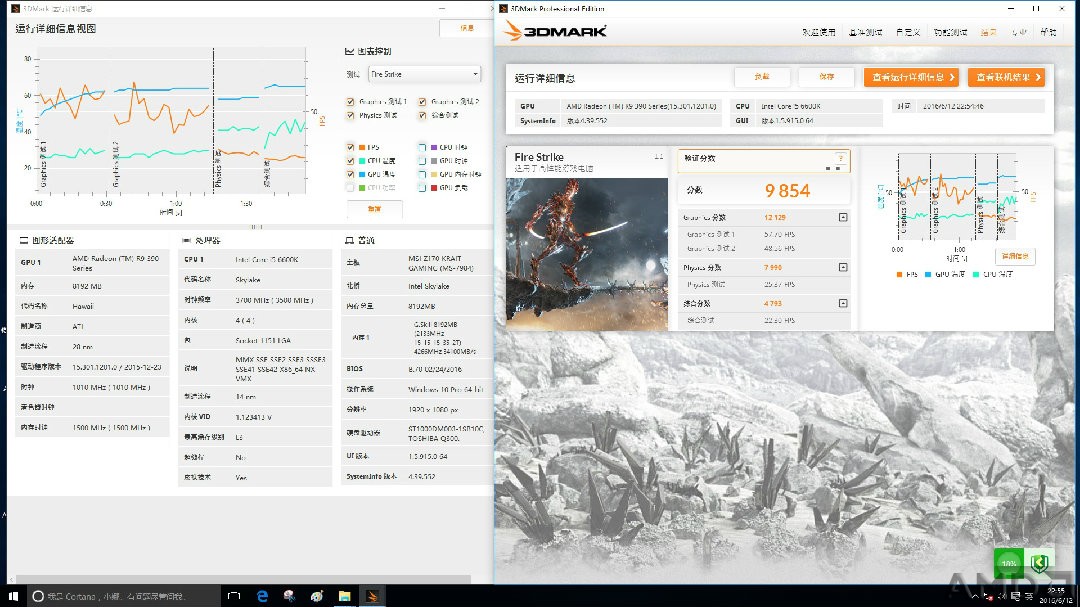
Task: Collapse the Physics score 7 990 section
Action: point(843,267)
